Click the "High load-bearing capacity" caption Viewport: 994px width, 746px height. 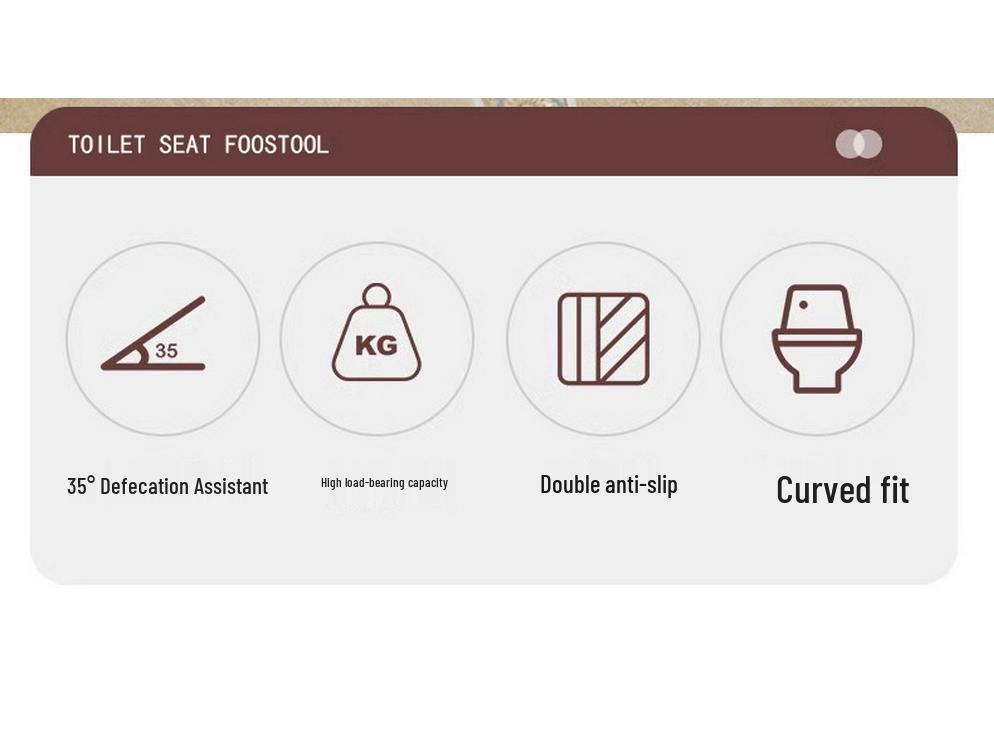pos(384,483)
